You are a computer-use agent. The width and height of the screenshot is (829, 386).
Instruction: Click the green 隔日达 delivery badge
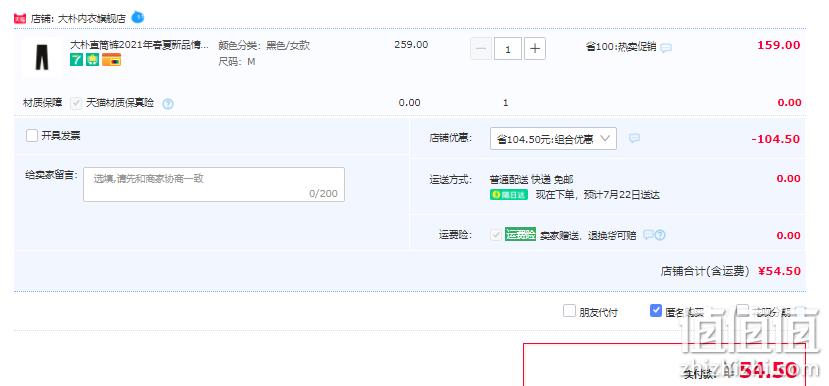pyautogui.click(x=509, y=195)
